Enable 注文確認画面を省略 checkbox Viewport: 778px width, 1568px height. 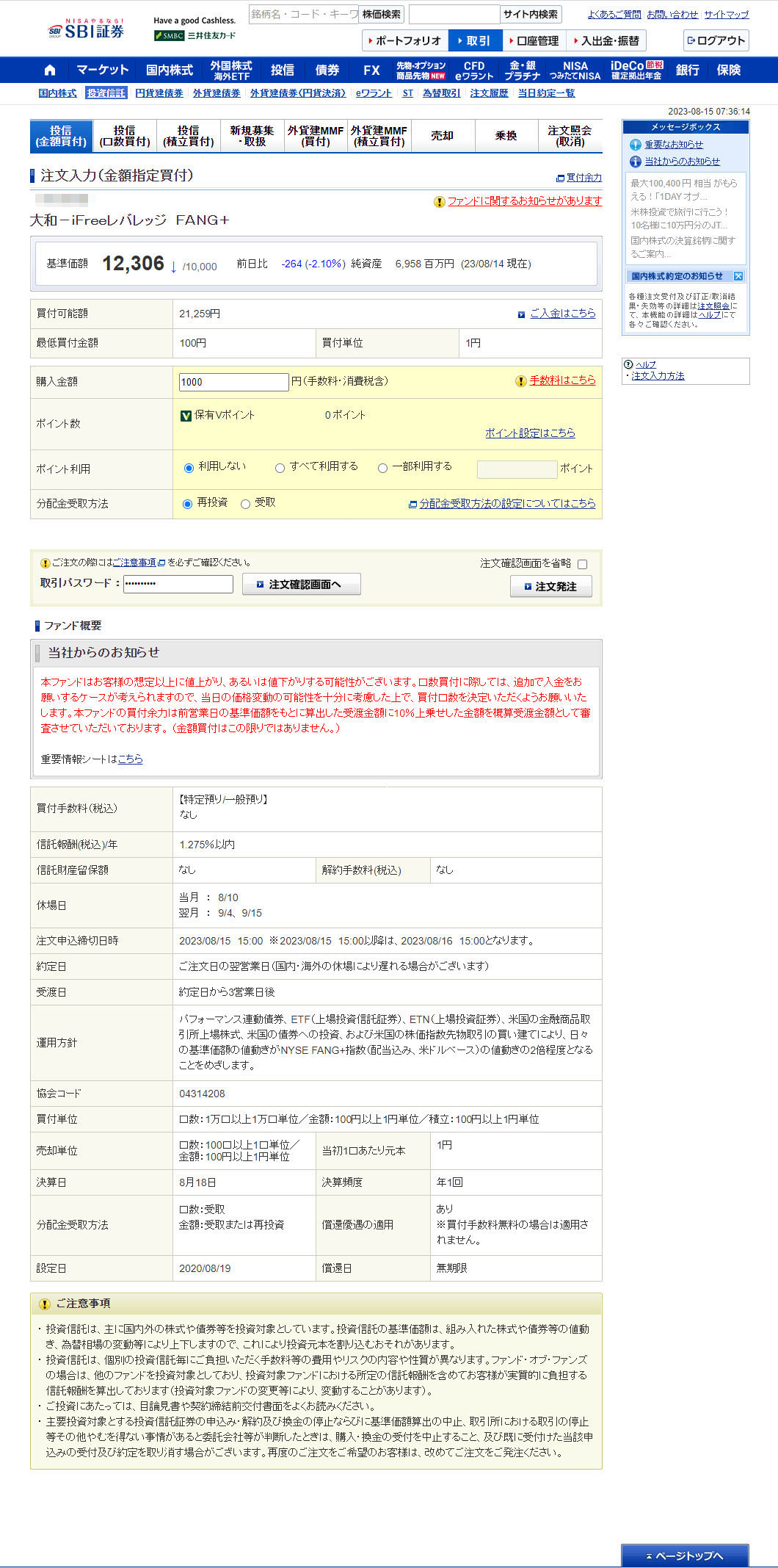pyautogui.click(x=582, y=564)
